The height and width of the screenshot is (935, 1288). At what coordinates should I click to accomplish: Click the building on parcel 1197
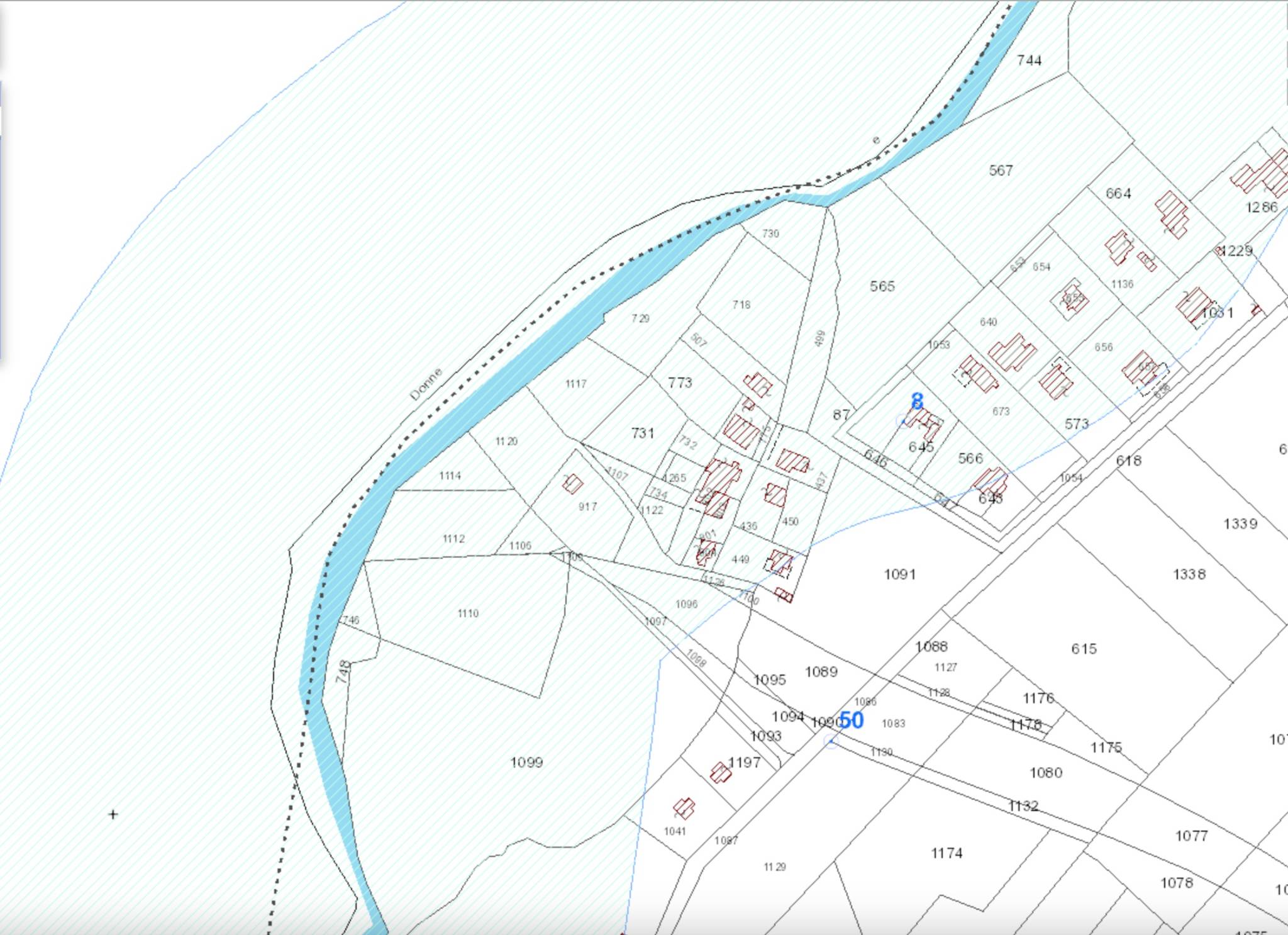coord(721,772)
